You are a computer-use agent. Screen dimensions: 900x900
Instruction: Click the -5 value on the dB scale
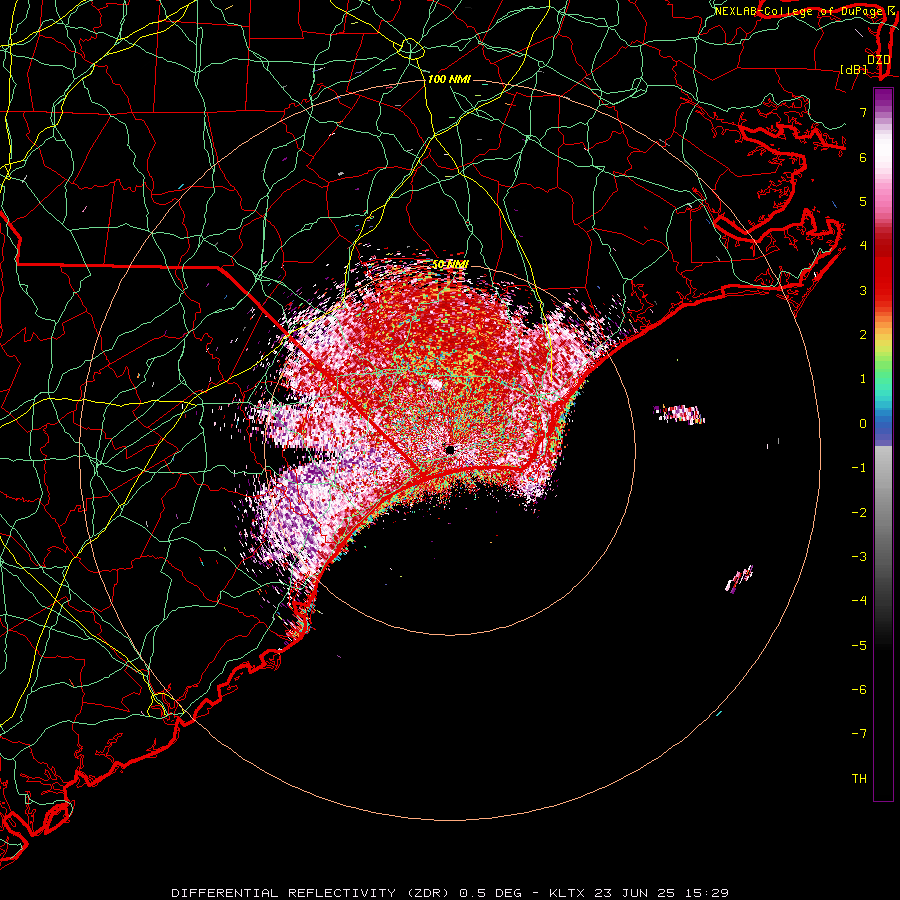pyautogui.click(x=859, y=646)
